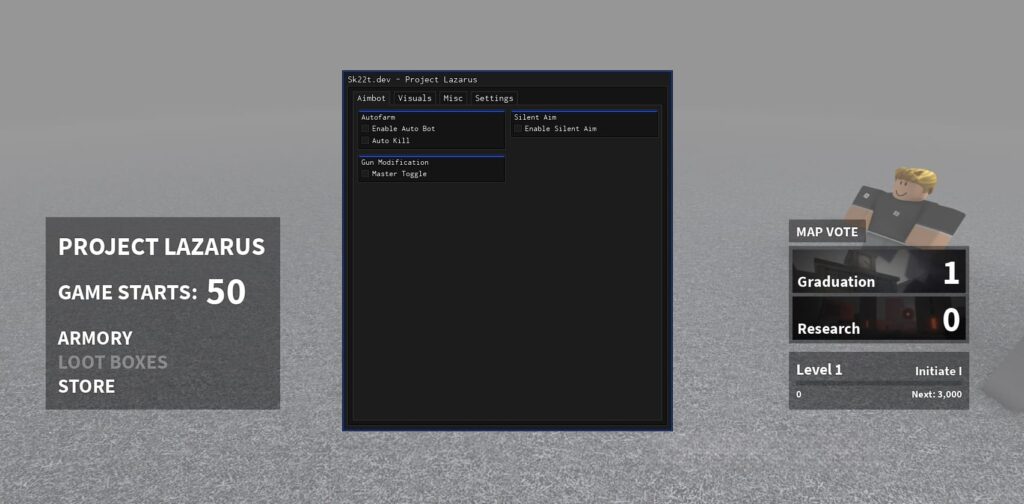The width and height of the screenshot is (1024, 504).
Task: Click the Autofarm section header
Action: pos(378,117)
